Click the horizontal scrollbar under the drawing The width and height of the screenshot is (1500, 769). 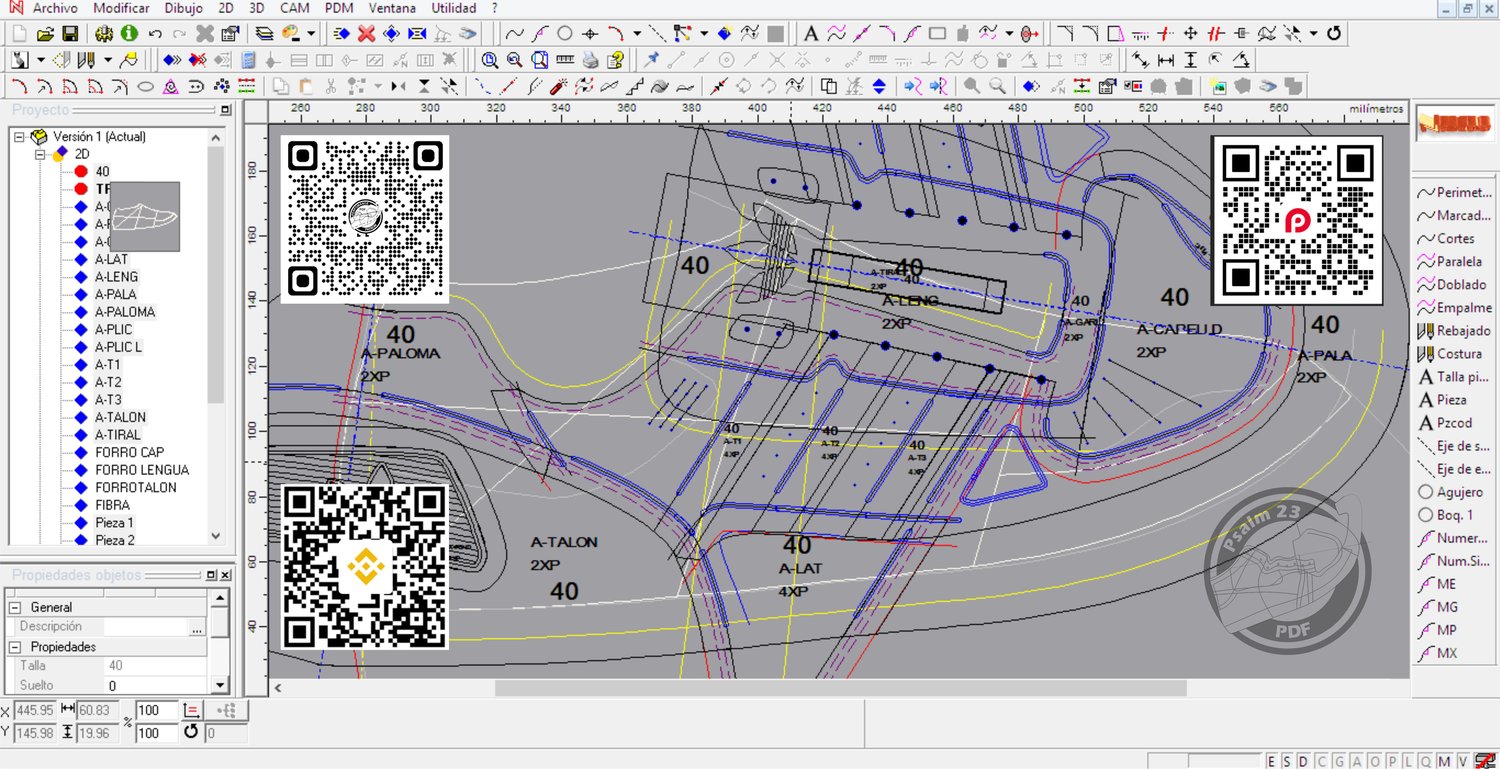tap(841, 688)
